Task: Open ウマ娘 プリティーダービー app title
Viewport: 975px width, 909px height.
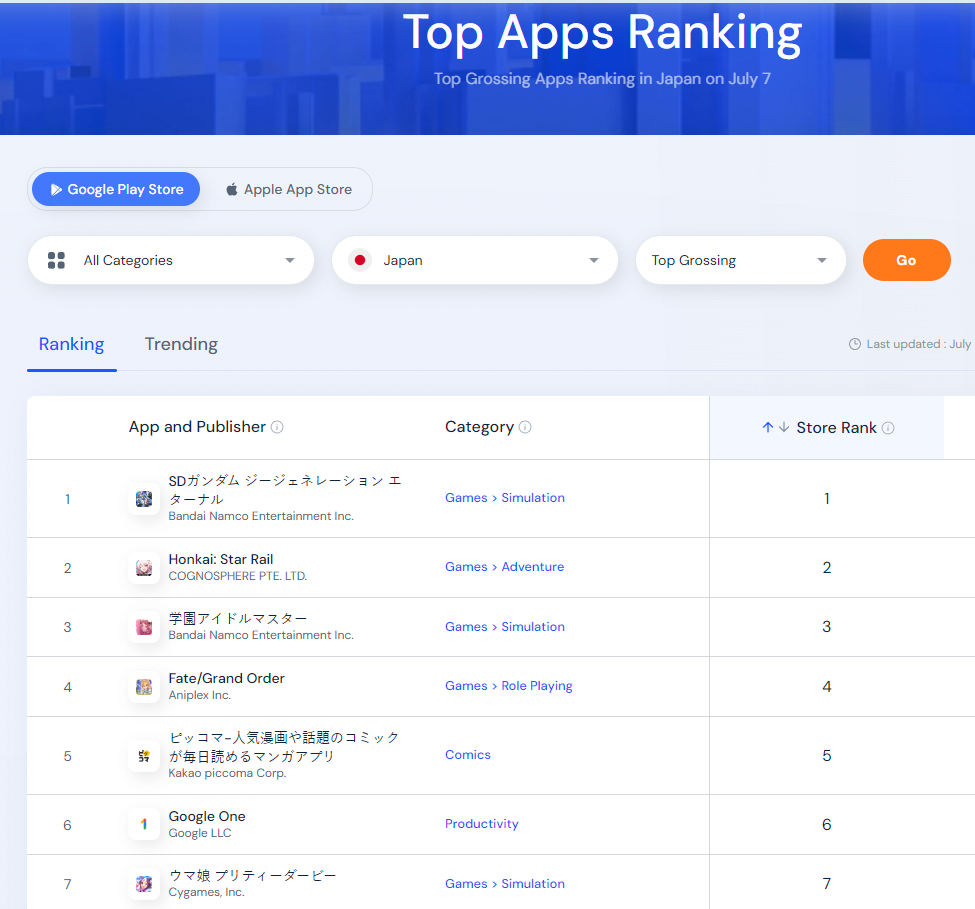Action: click(x=252, y=875)
